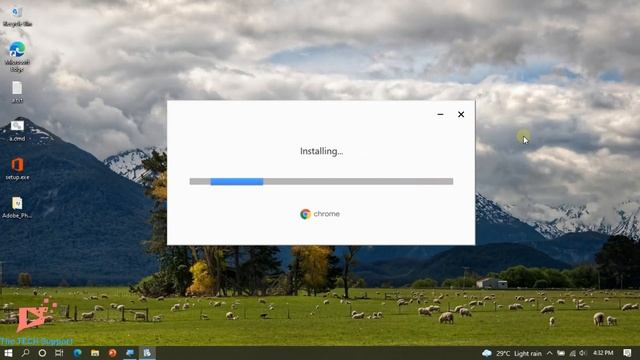Open File Explorer from taskbar
The height and width of the screenshot is (360, 640).
[x=95, y=353]
